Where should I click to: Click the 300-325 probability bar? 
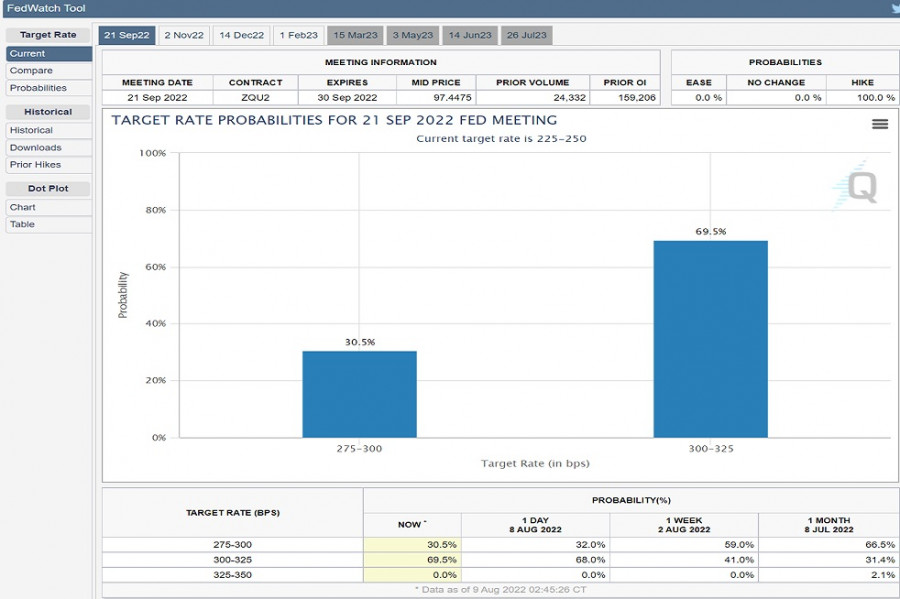(710, 339)
